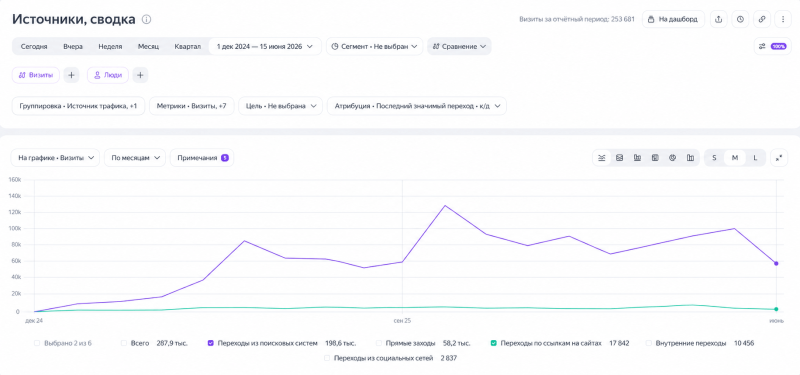Image resolution: width=800 pixels, height=375 pixels.
Task: Open the 'Цель • Не выбрана' dropdown
Action: pyautogui.click(x=281, y=106)
